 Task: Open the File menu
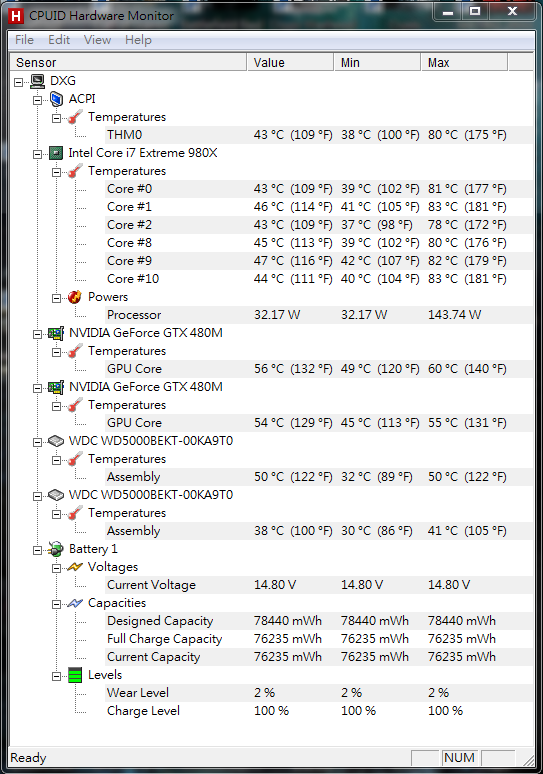tap(24, 40)
